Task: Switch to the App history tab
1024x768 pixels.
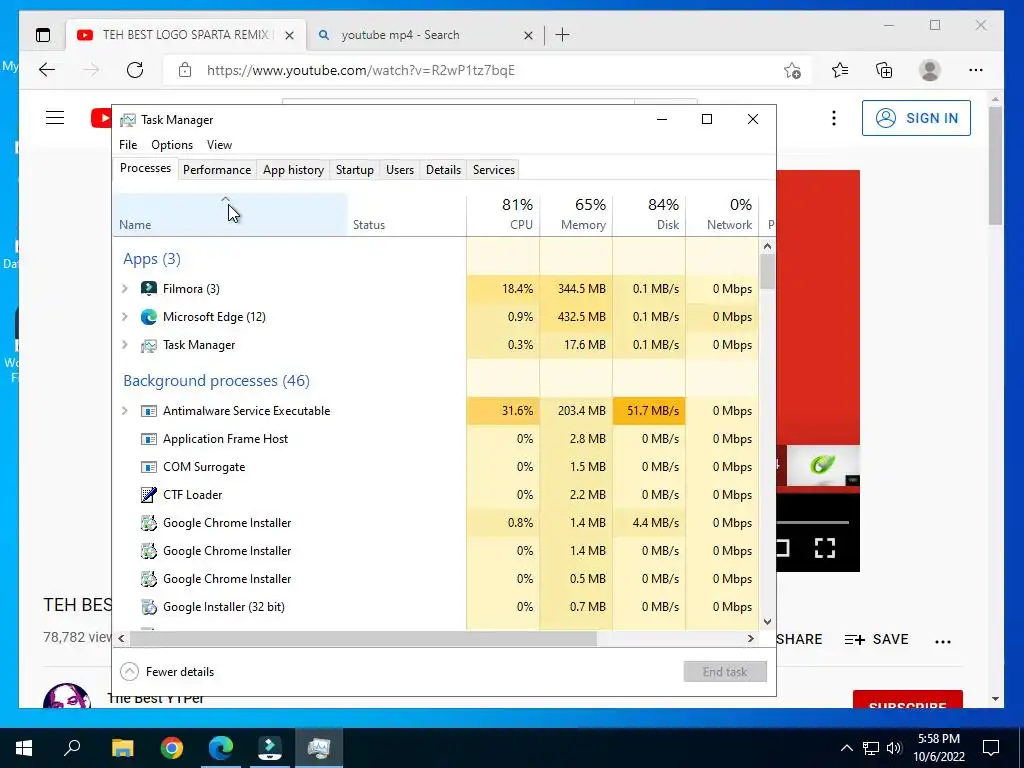Action: [293, 170]
